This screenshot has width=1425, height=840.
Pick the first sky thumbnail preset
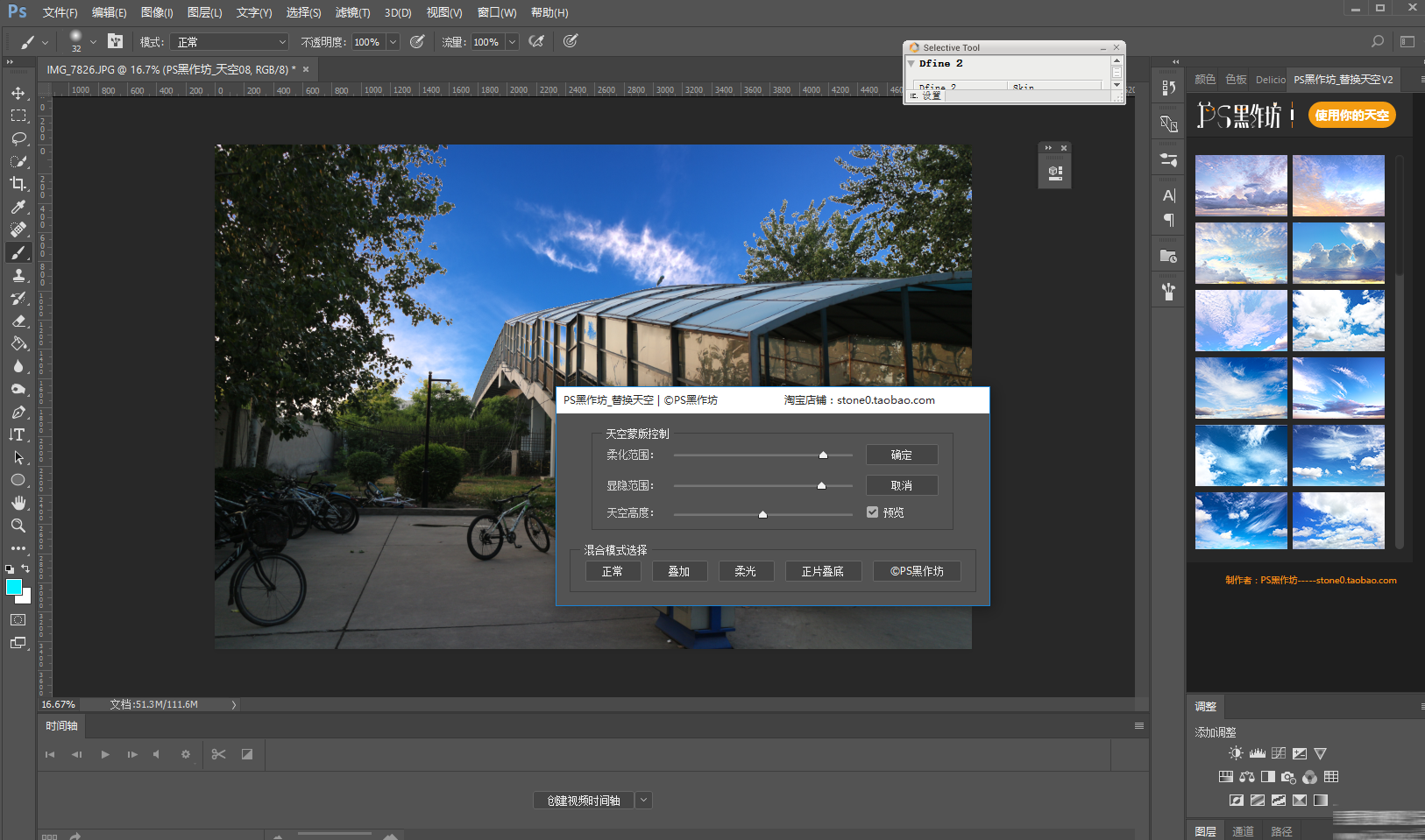click(1241, 186)
